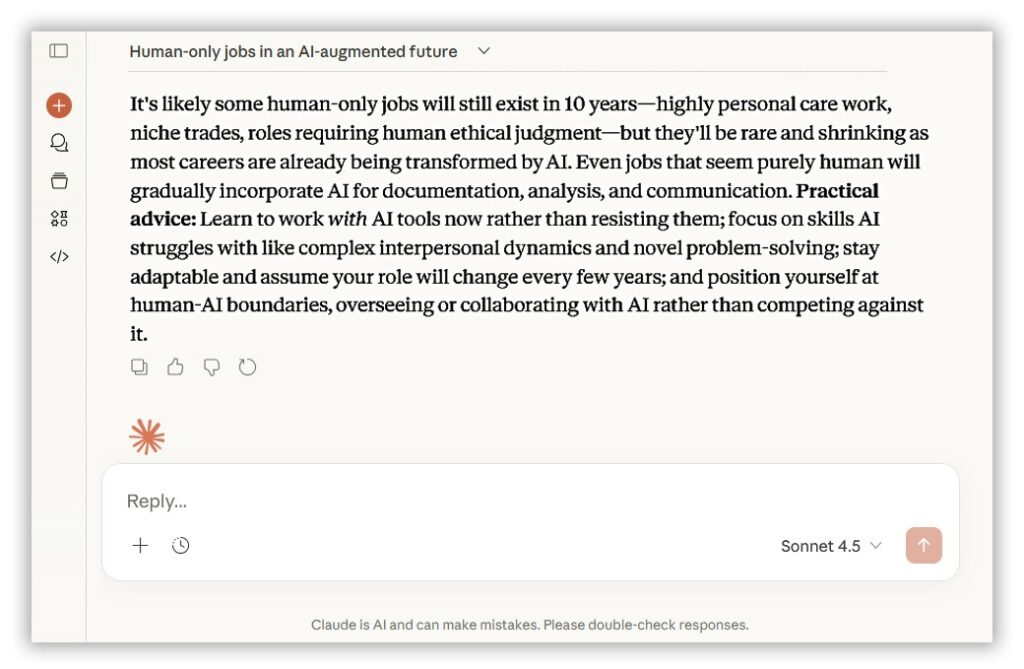Open the code artifacts section
The width and height of the screenshot is (1024, 669).
coord(59,256)
